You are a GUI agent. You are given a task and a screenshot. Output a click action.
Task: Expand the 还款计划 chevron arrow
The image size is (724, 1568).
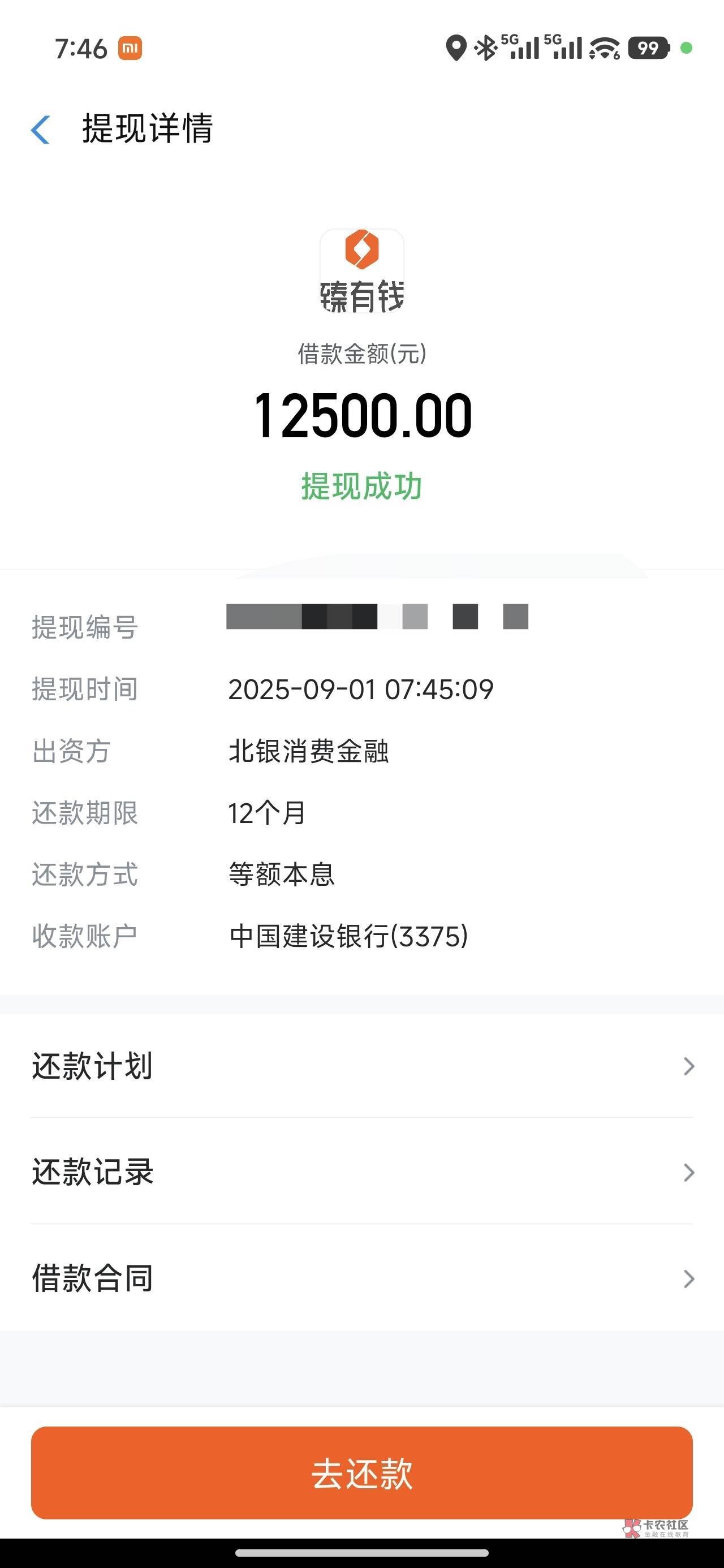tap(689, 1066)
